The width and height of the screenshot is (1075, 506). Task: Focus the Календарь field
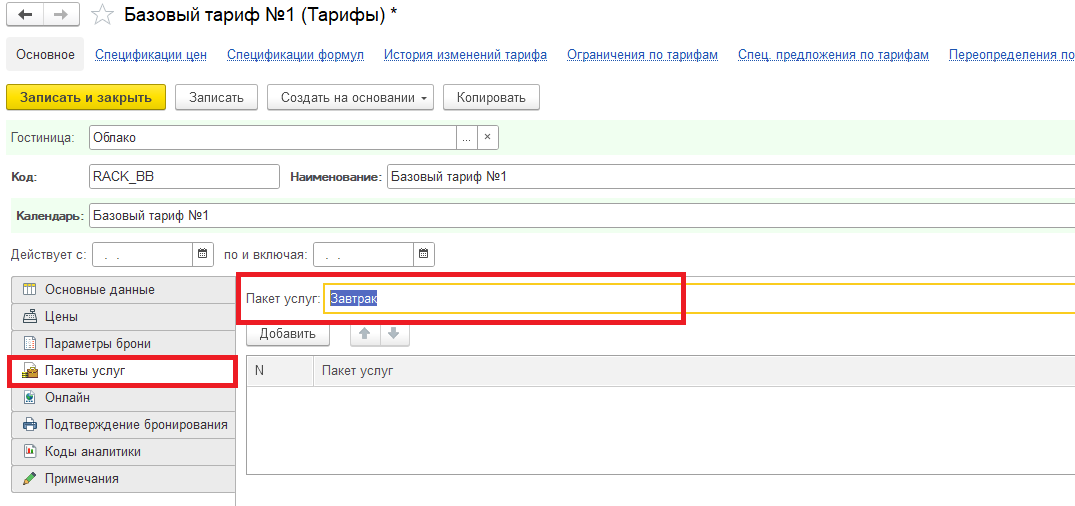[x=582, y=215]
